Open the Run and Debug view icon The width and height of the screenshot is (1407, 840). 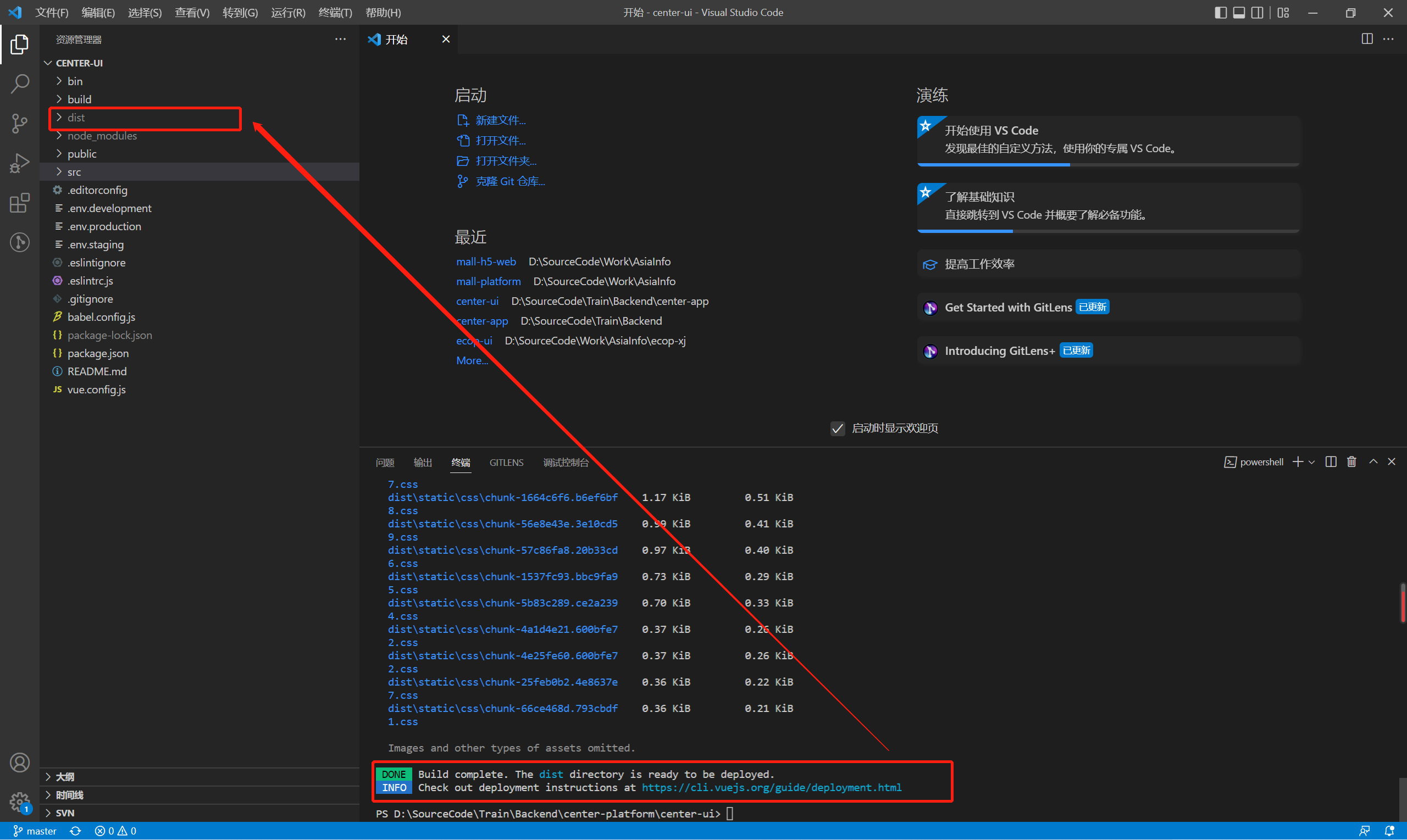click(x=19, y=163)
